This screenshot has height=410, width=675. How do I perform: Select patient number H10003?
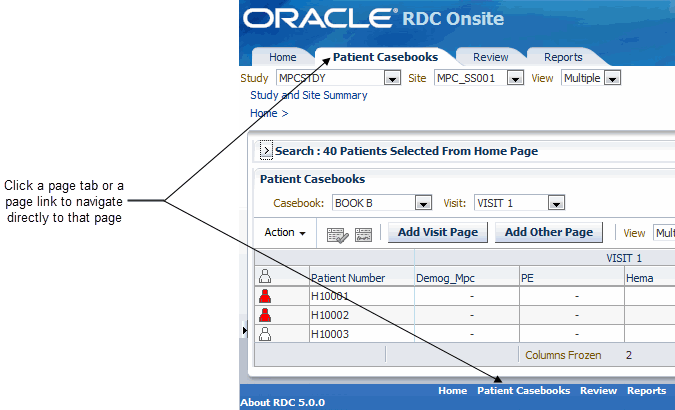click(330, 334)
